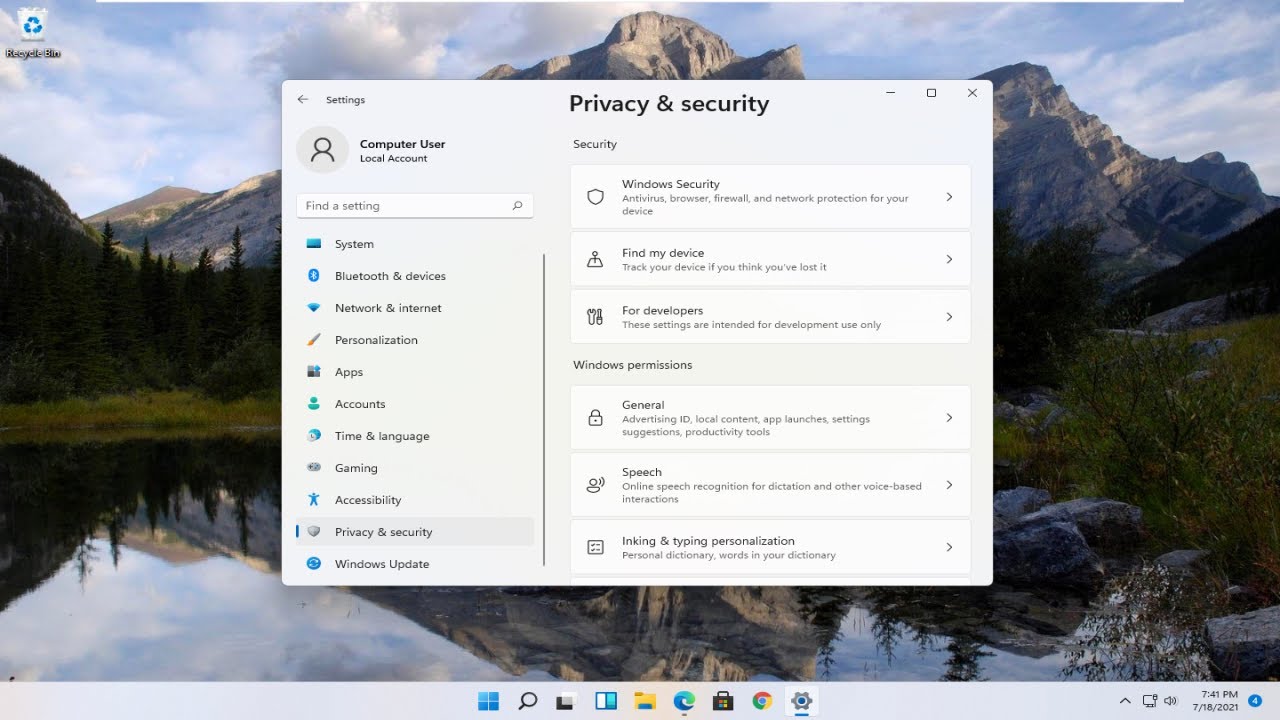Open Bluetooth & devices icon in sidebar
The height and width of the screenshot is (720, 1280).
coord(314,276)
